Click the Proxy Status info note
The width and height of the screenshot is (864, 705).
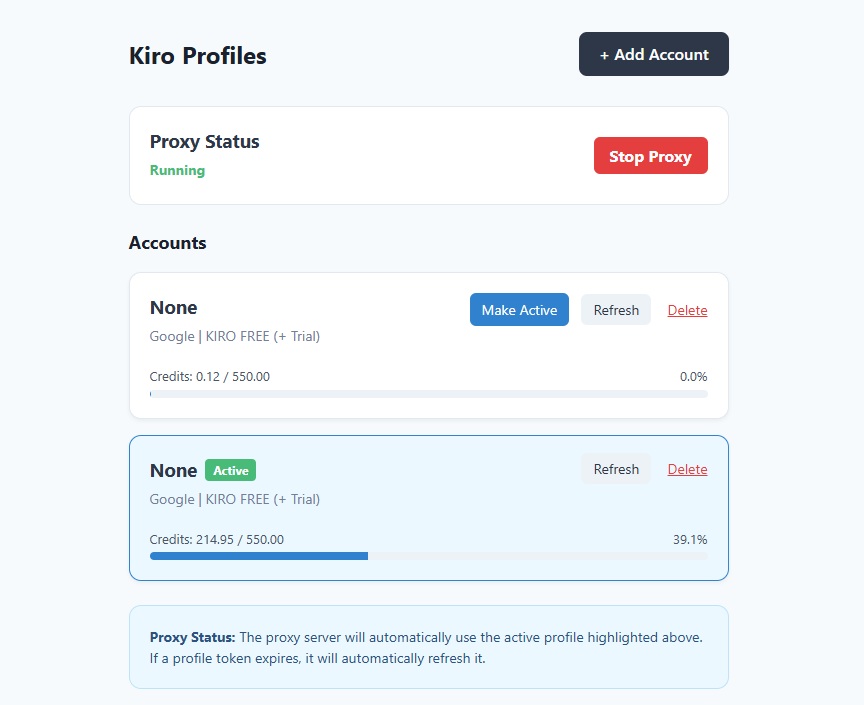(x=428, y=647)
